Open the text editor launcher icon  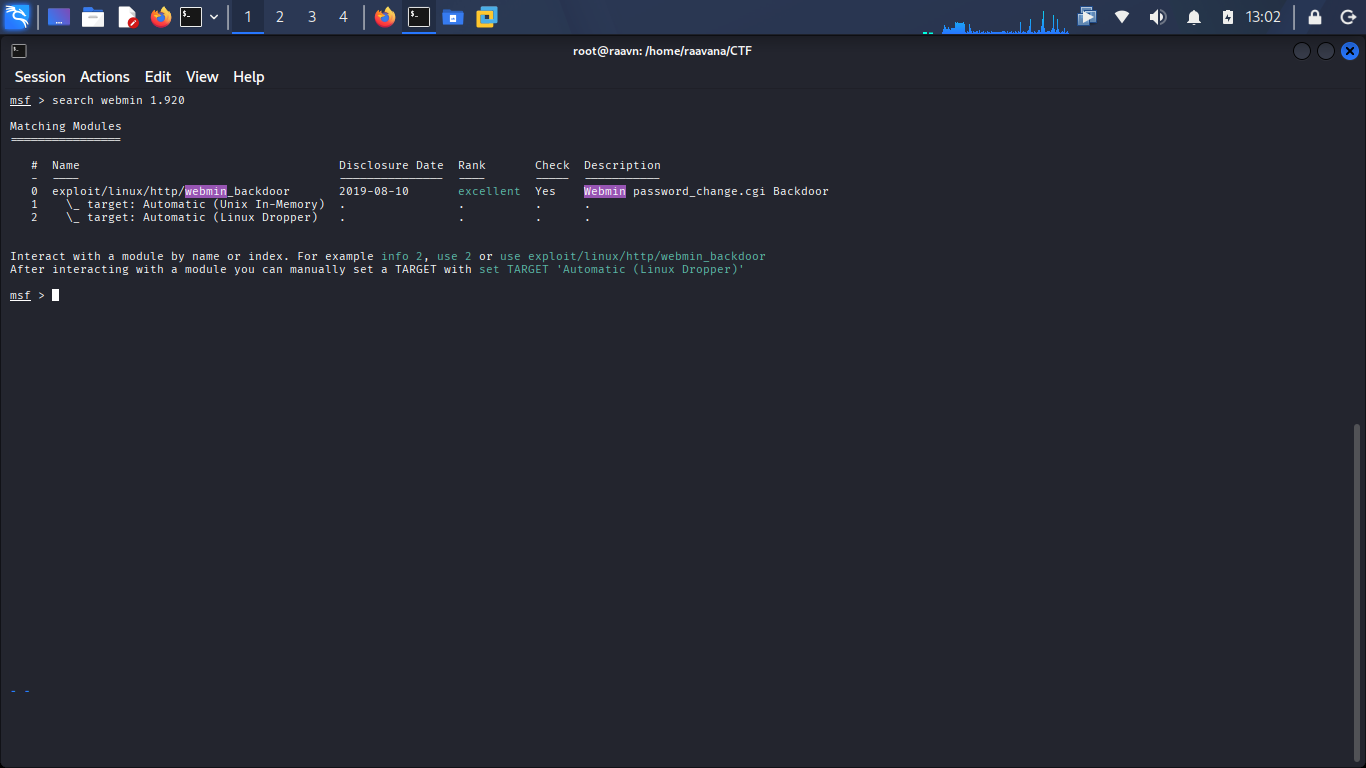[x=127, y=17]
